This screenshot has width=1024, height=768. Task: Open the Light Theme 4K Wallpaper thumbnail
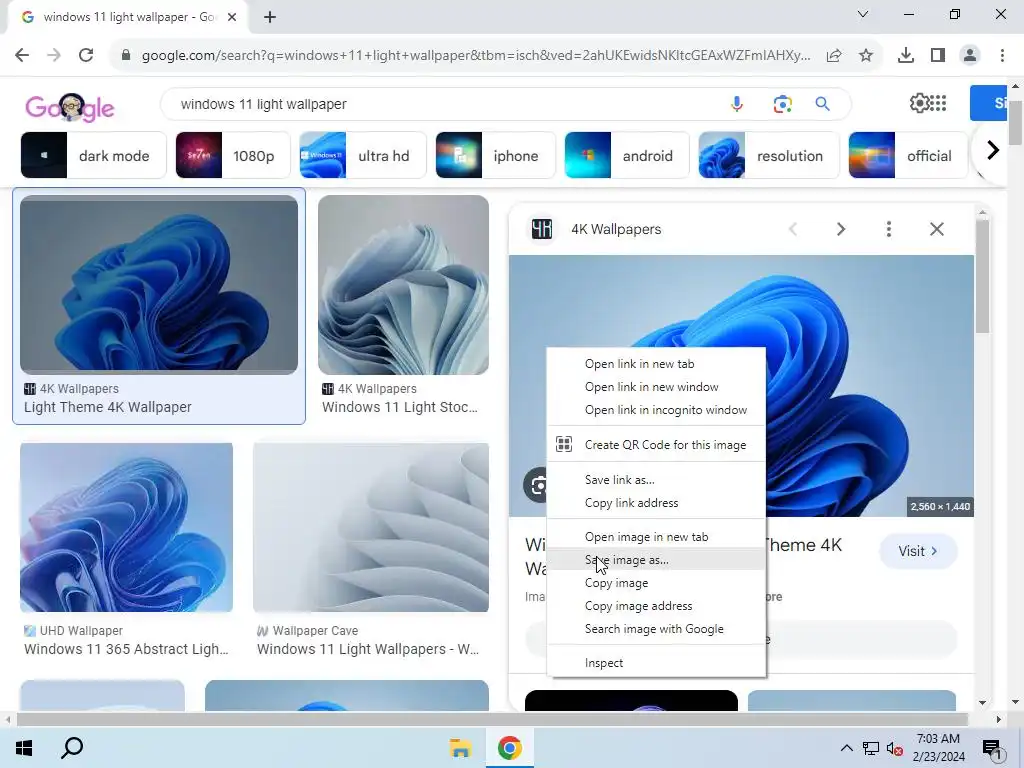[x=159, y=285]
